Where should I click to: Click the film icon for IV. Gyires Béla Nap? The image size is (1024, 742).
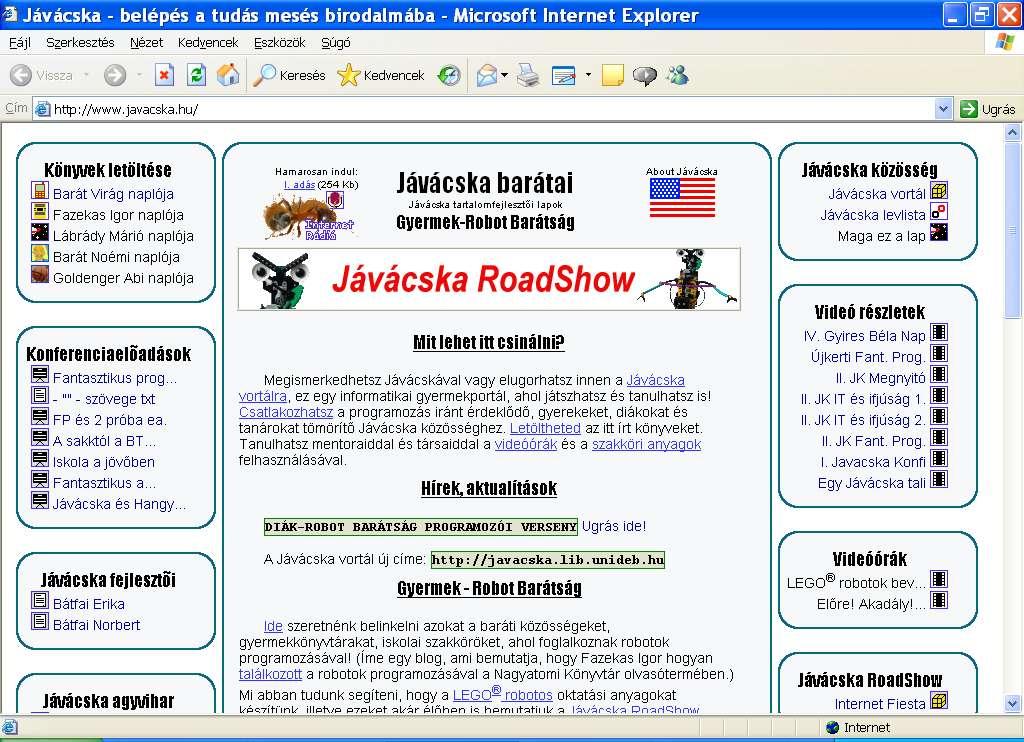[939, 332]
